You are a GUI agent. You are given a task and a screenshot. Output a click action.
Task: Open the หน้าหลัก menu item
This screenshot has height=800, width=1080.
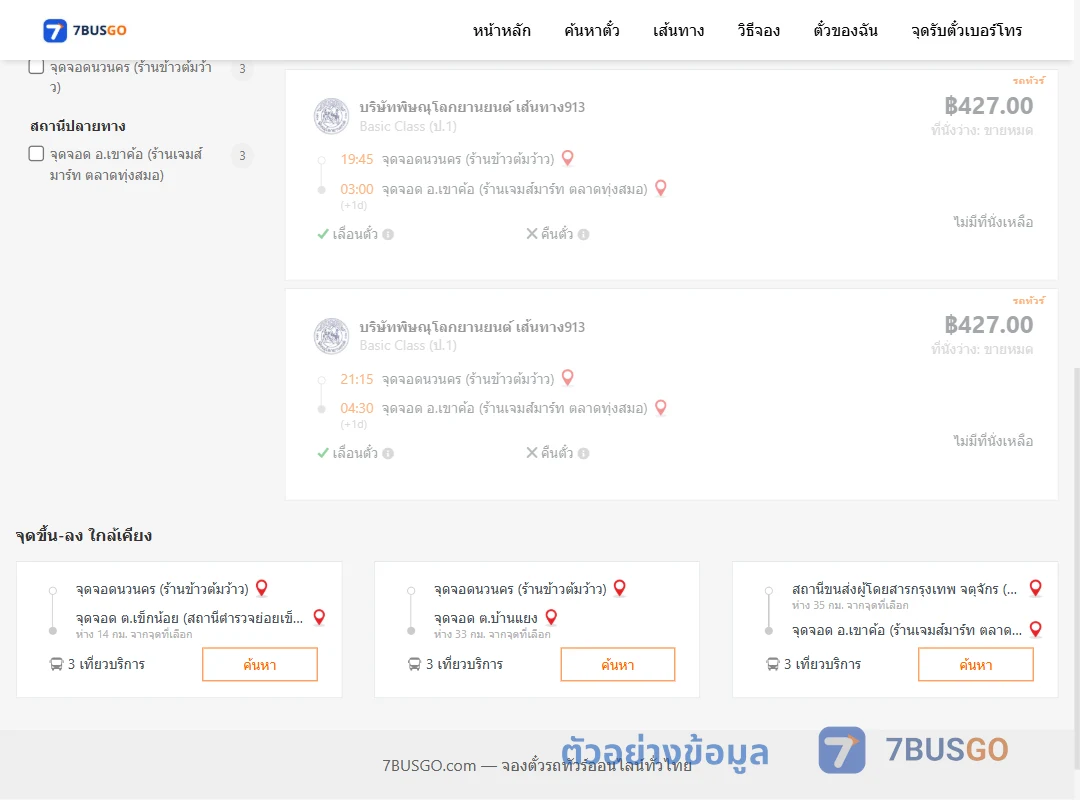click(x=501, y=30)
